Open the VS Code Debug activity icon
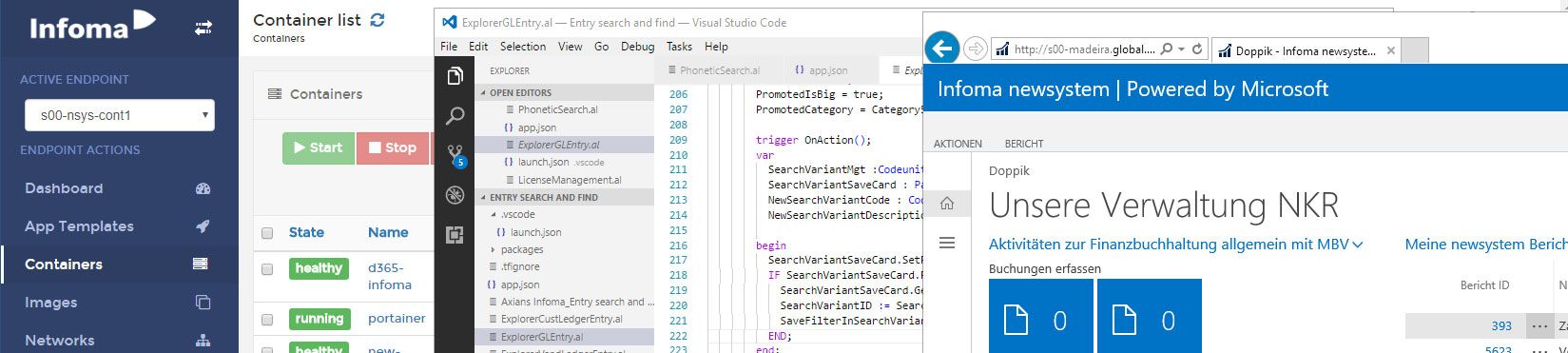 click(455, 195)
